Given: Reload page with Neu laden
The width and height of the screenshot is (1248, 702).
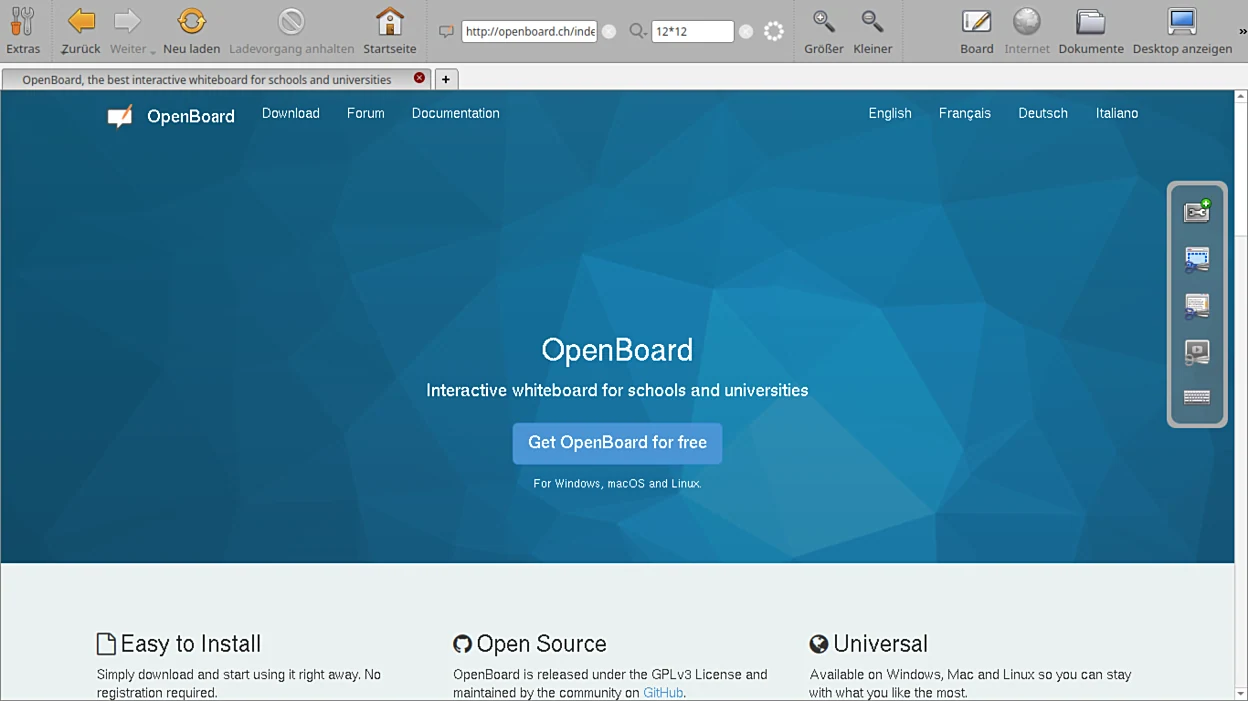Looking at the screenshot, I should click(191, 30).
